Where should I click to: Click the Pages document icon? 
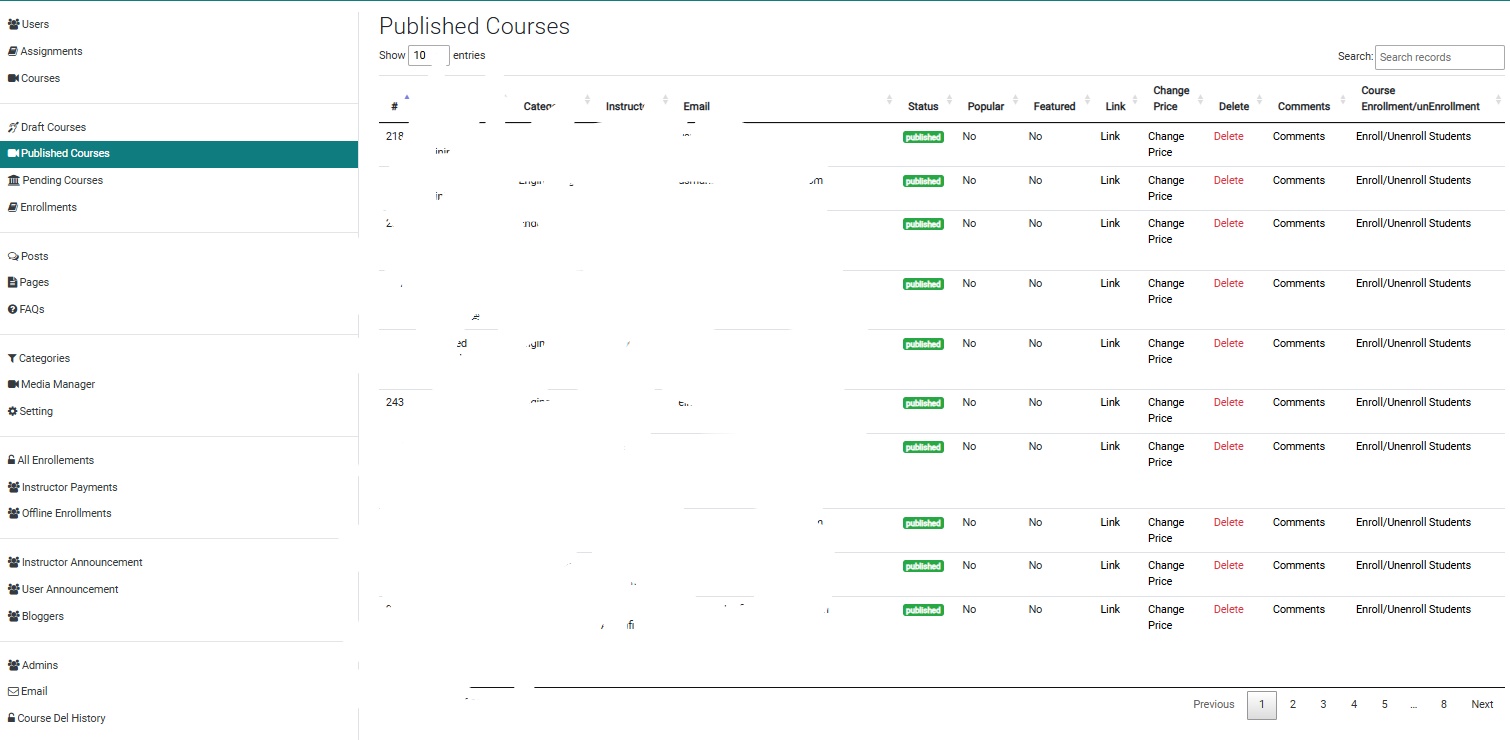12,282
